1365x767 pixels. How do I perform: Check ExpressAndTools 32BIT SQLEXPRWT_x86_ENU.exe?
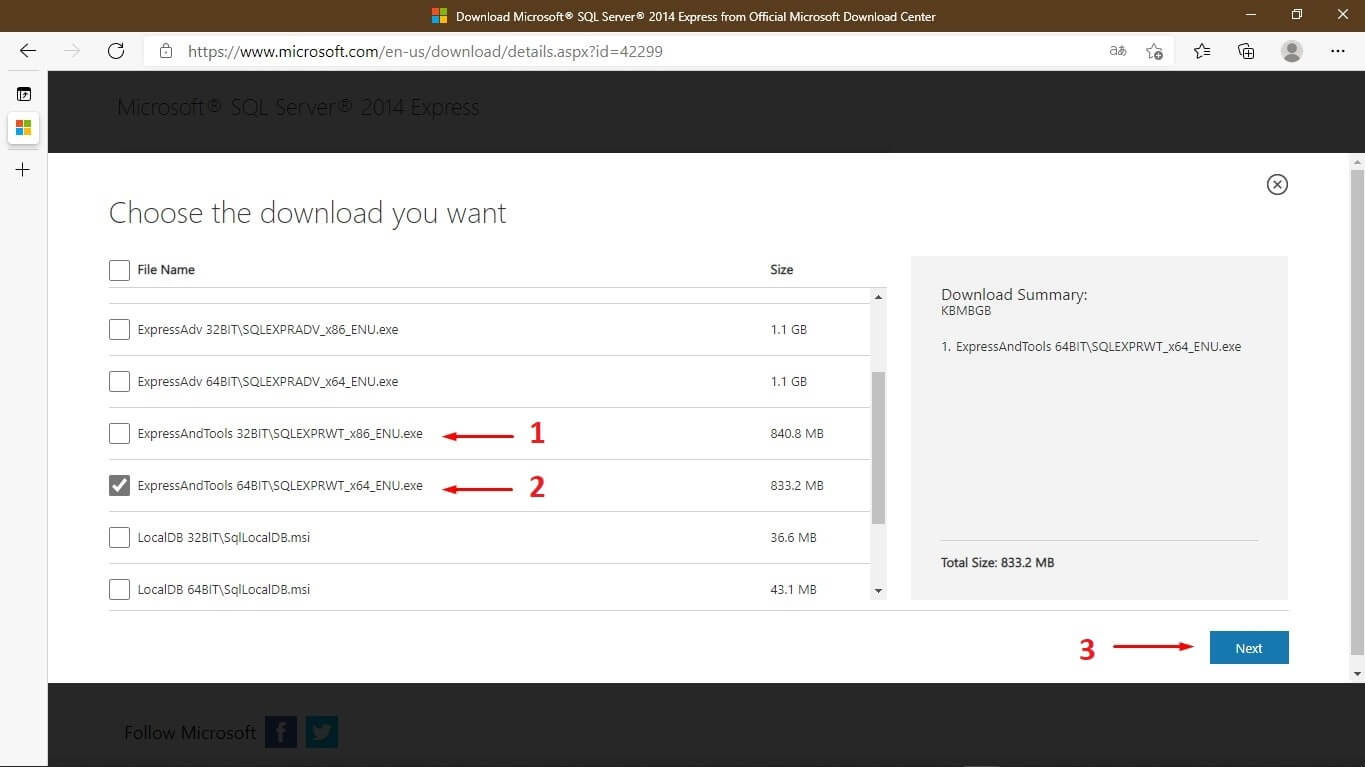119,433
